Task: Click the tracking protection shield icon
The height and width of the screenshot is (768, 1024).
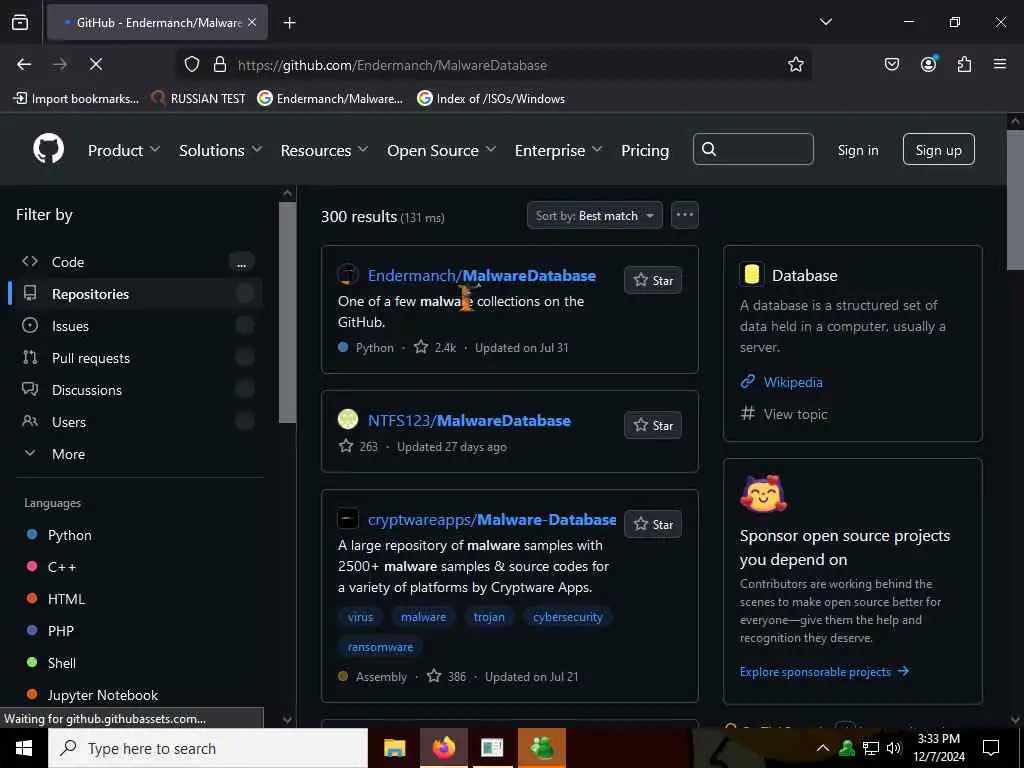Action: tap(191, 64)
